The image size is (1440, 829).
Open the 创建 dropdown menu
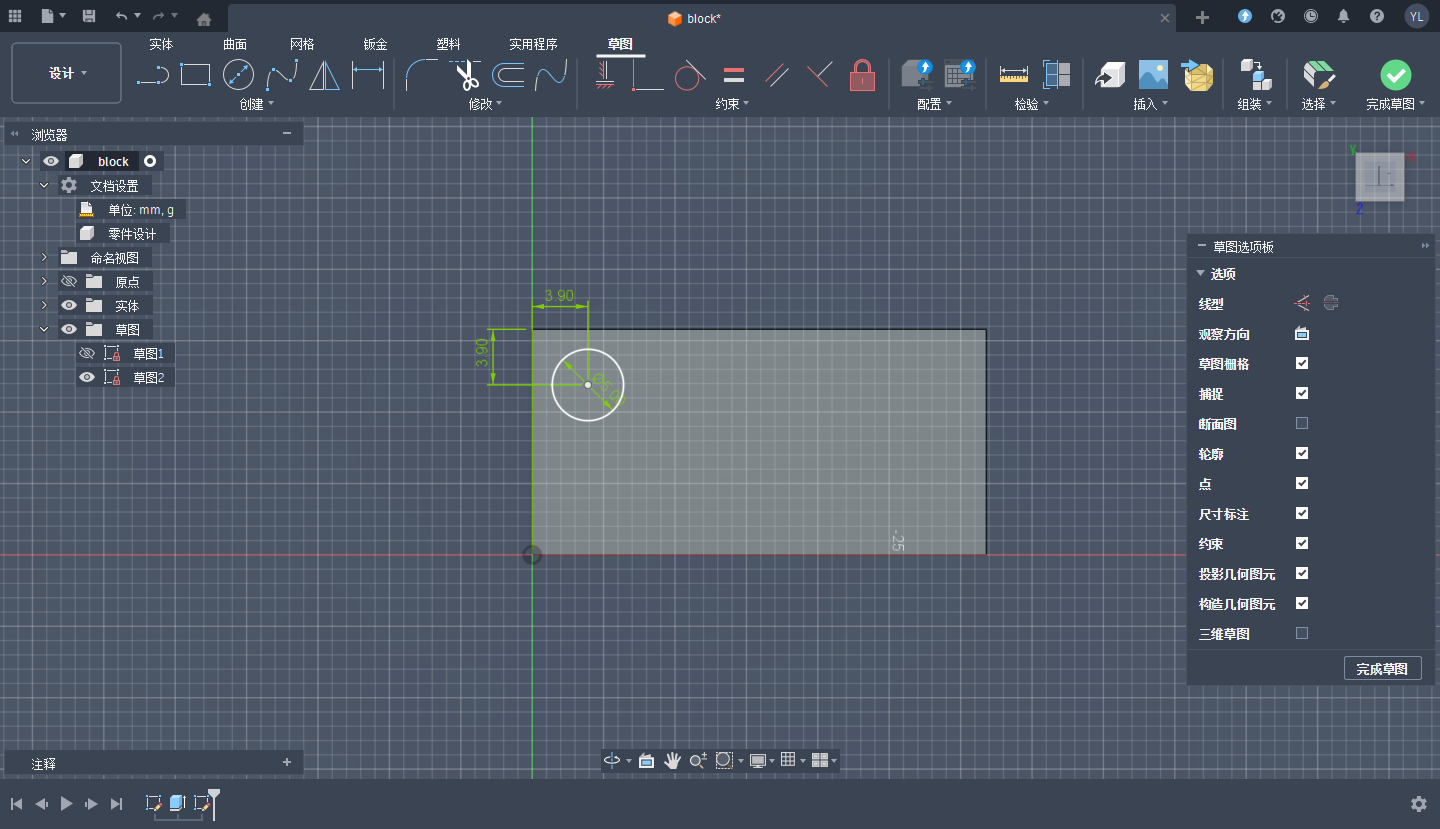coord(256,104)
